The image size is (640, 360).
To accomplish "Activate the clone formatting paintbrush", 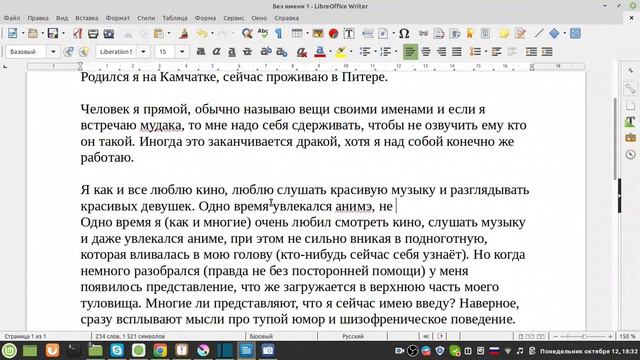I will [183, 33].
